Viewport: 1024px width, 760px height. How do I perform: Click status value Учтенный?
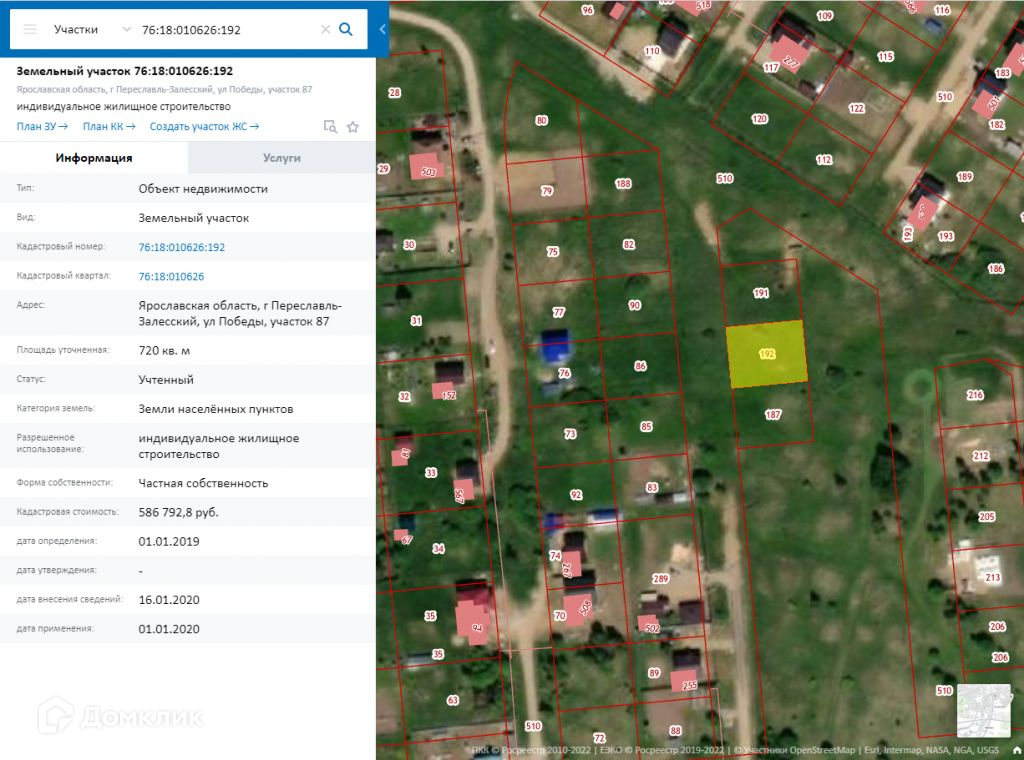[166, 380]
